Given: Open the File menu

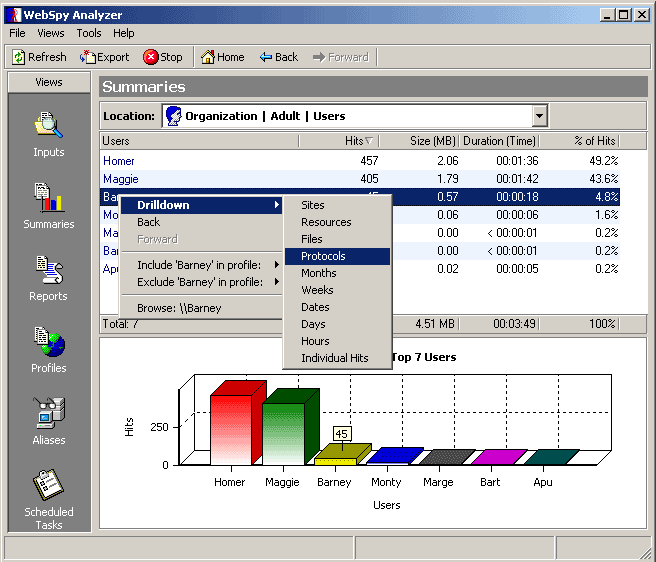Looking at the screenshot, I should (17, 33).
